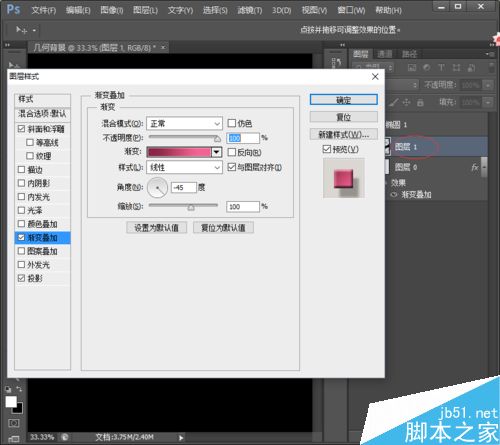Image resolution: width=500 pixels, height=445 pixels.
Task: Open the Layers panel menu icon
Action: [x=489, y=54]
